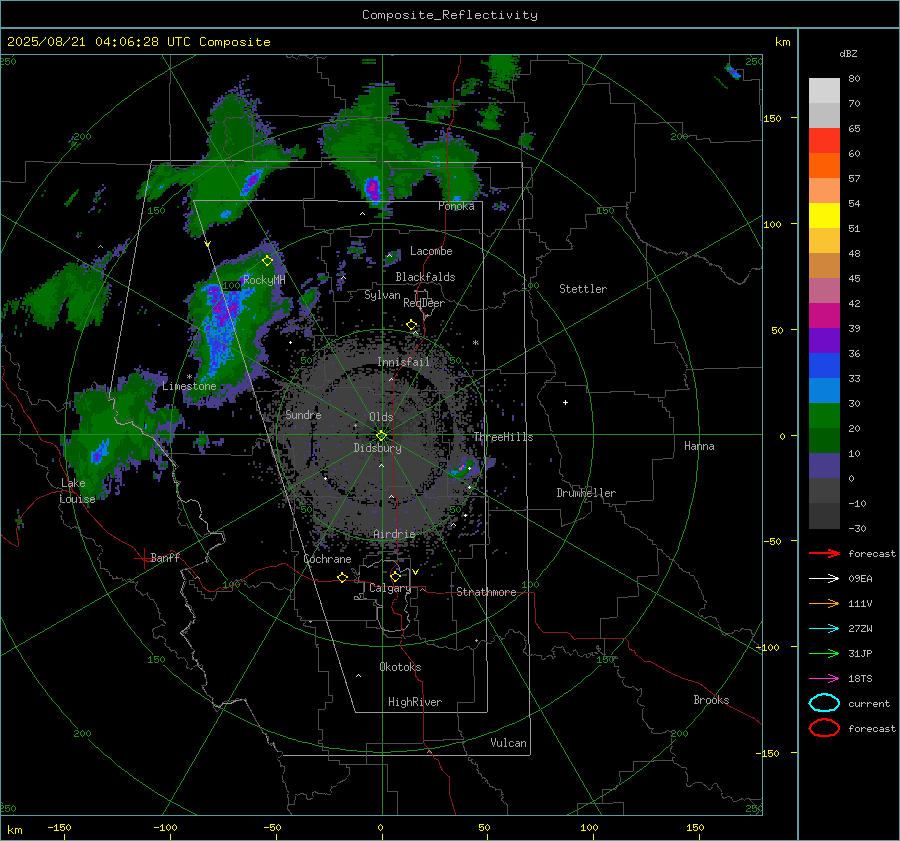The width and height of the screenshot is (900, 841).
Task: Click the HighRiver city label
Action: pyautogui.click(x=415, y=702)
